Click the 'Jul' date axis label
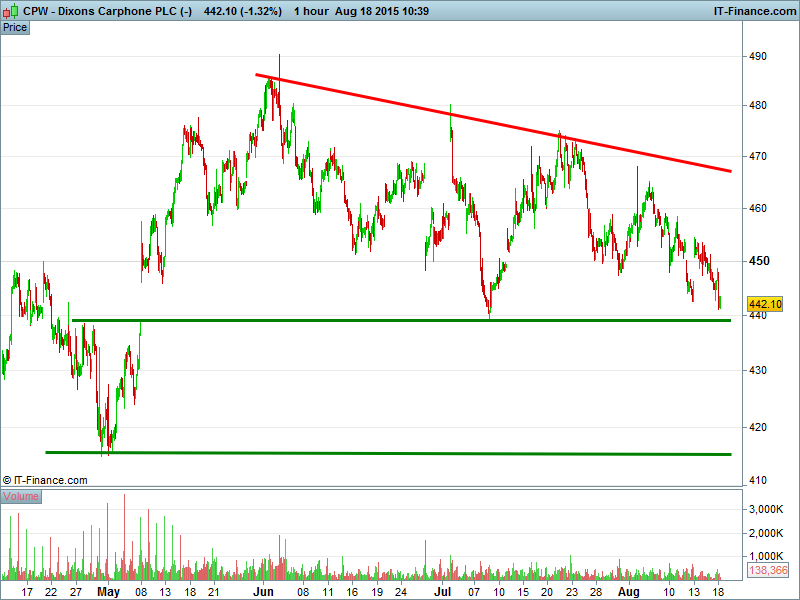This screenshot has height=600, width=800. (x=442, y=592)
